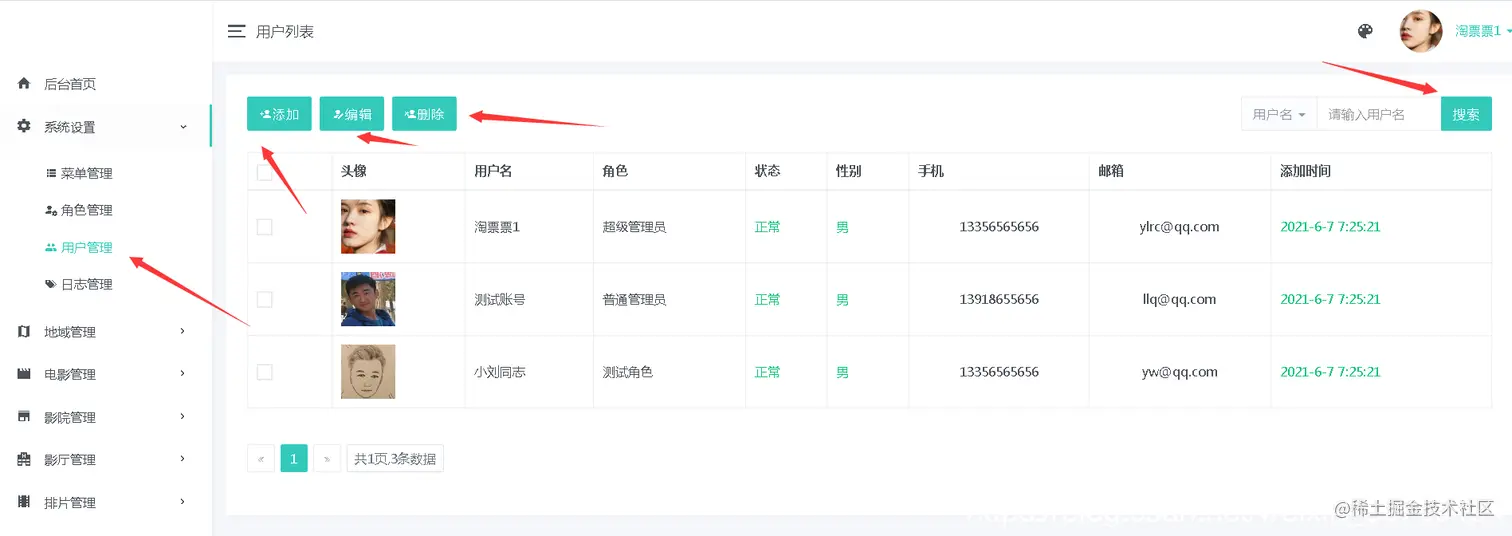Open 角色管理 submenu item
Viewport: 1512px width, 536px height.
(x=87, y=210)
